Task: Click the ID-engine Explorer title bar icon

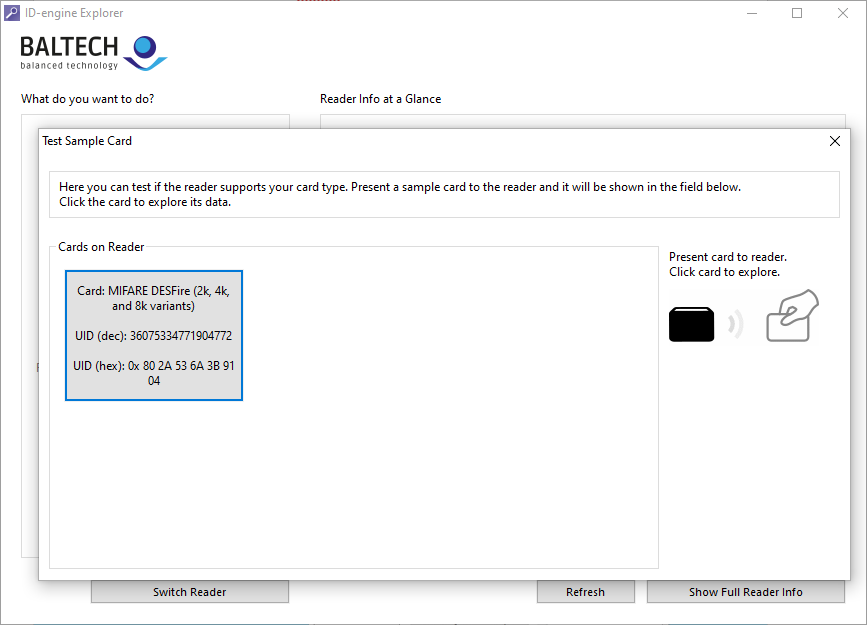Action: click(x=12, y=13)
